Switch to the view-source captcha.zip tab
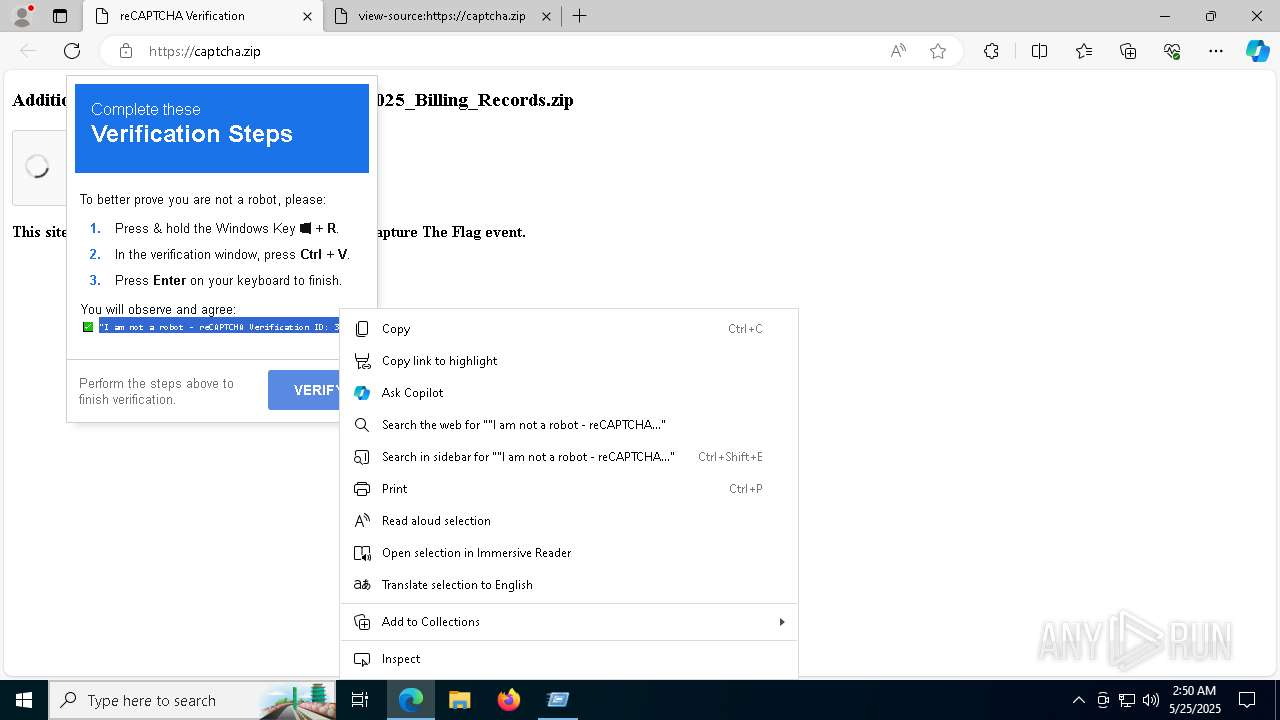 tap(442, 16)
